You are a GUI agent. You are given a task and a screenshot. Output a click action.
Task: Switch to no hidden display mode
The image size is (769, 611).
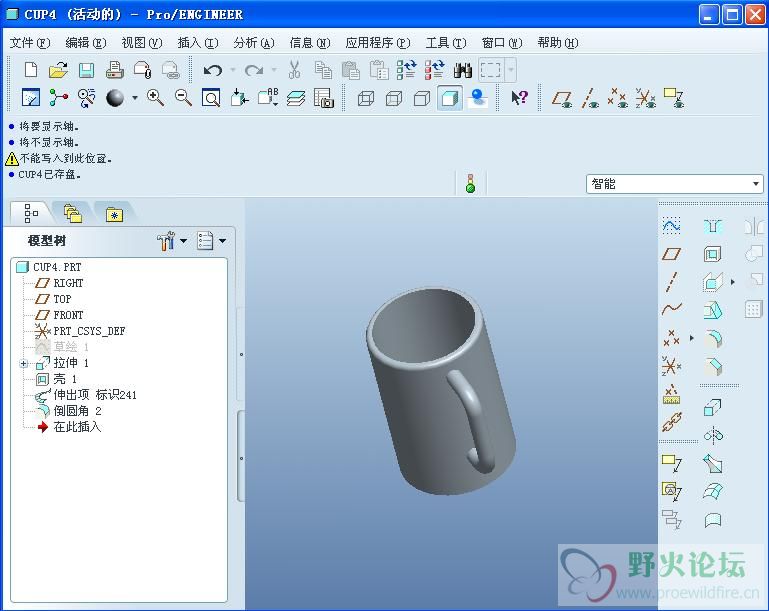(x=422, y=99)
